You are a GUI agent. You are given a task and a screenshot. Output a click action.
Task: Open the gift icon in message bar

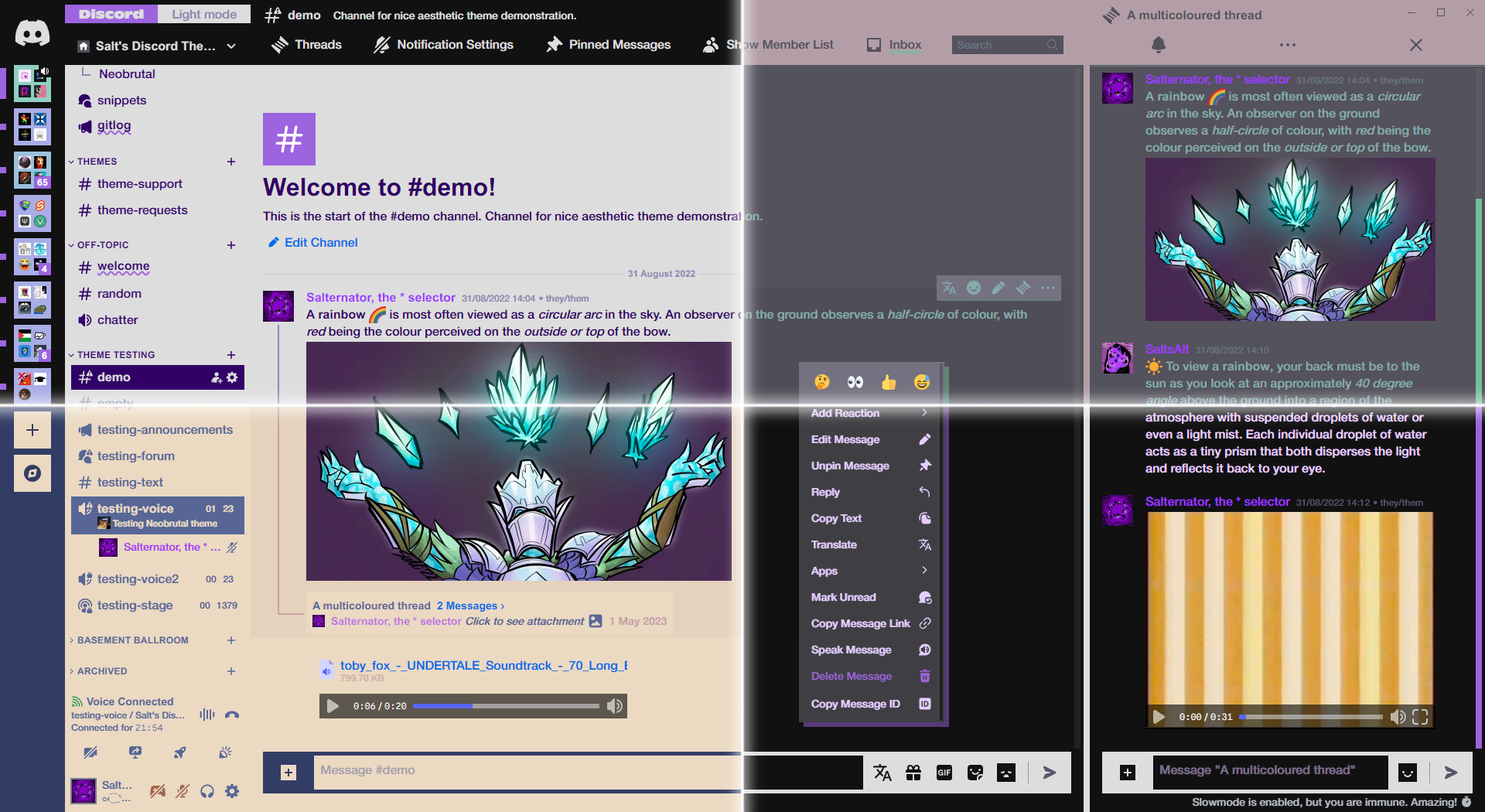913,773
